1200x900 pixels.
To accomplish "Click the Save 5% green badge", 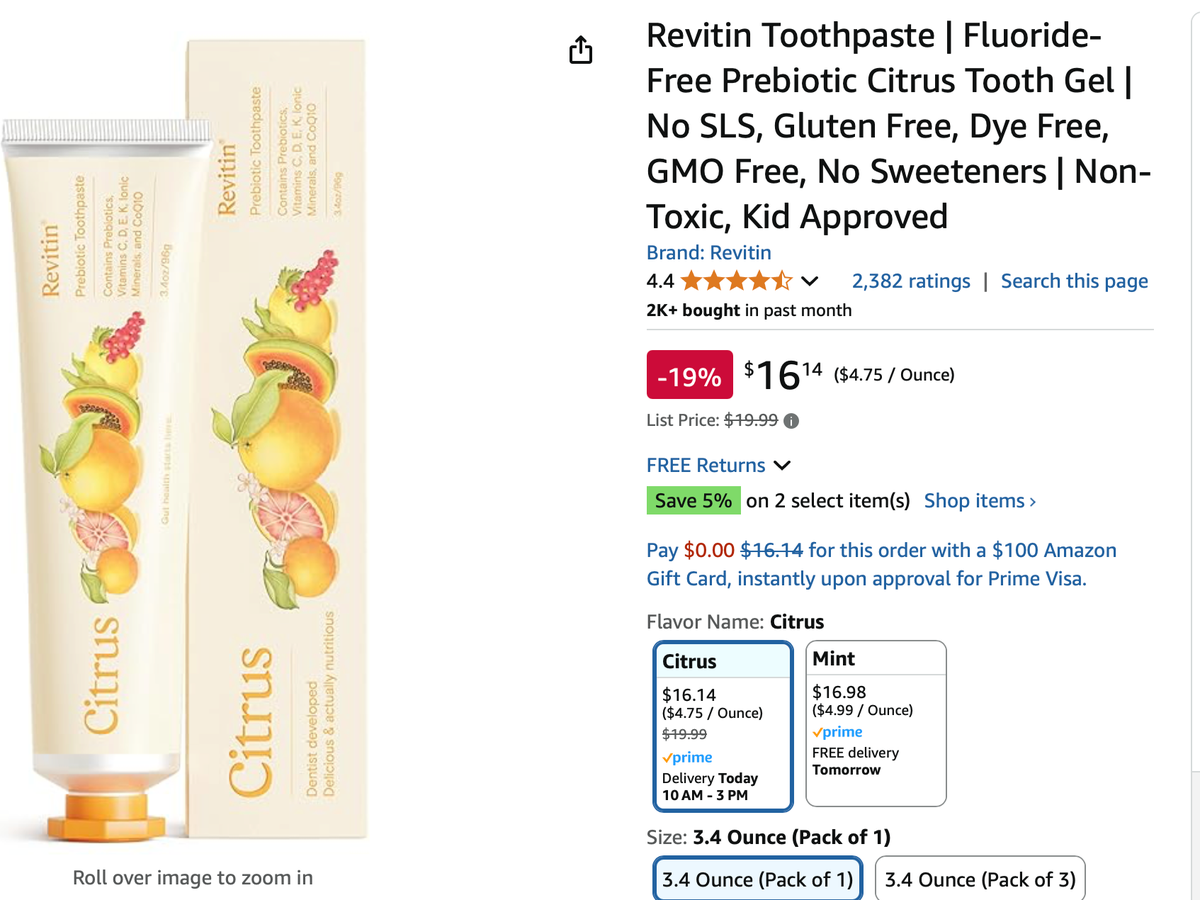I will pos(693,501).
